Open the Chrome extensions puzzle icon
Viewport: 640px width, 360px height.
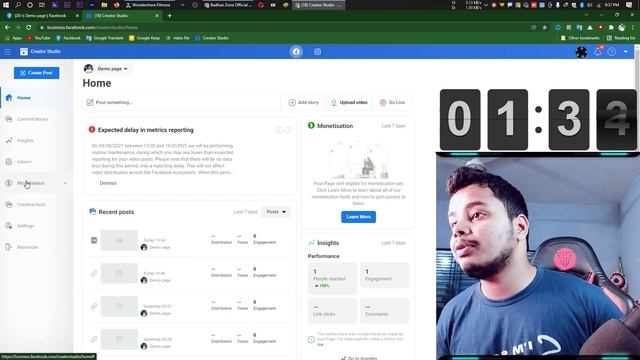(611, 27)
